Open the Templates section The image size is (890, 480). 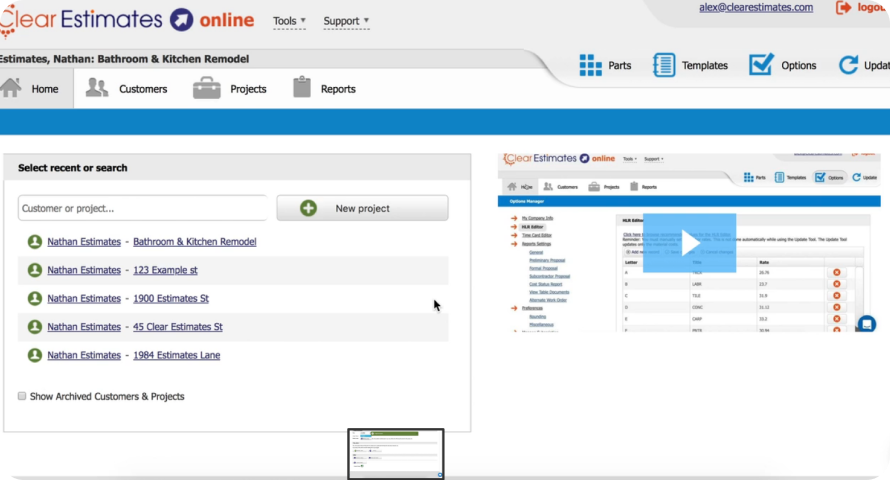click(690, 65)
